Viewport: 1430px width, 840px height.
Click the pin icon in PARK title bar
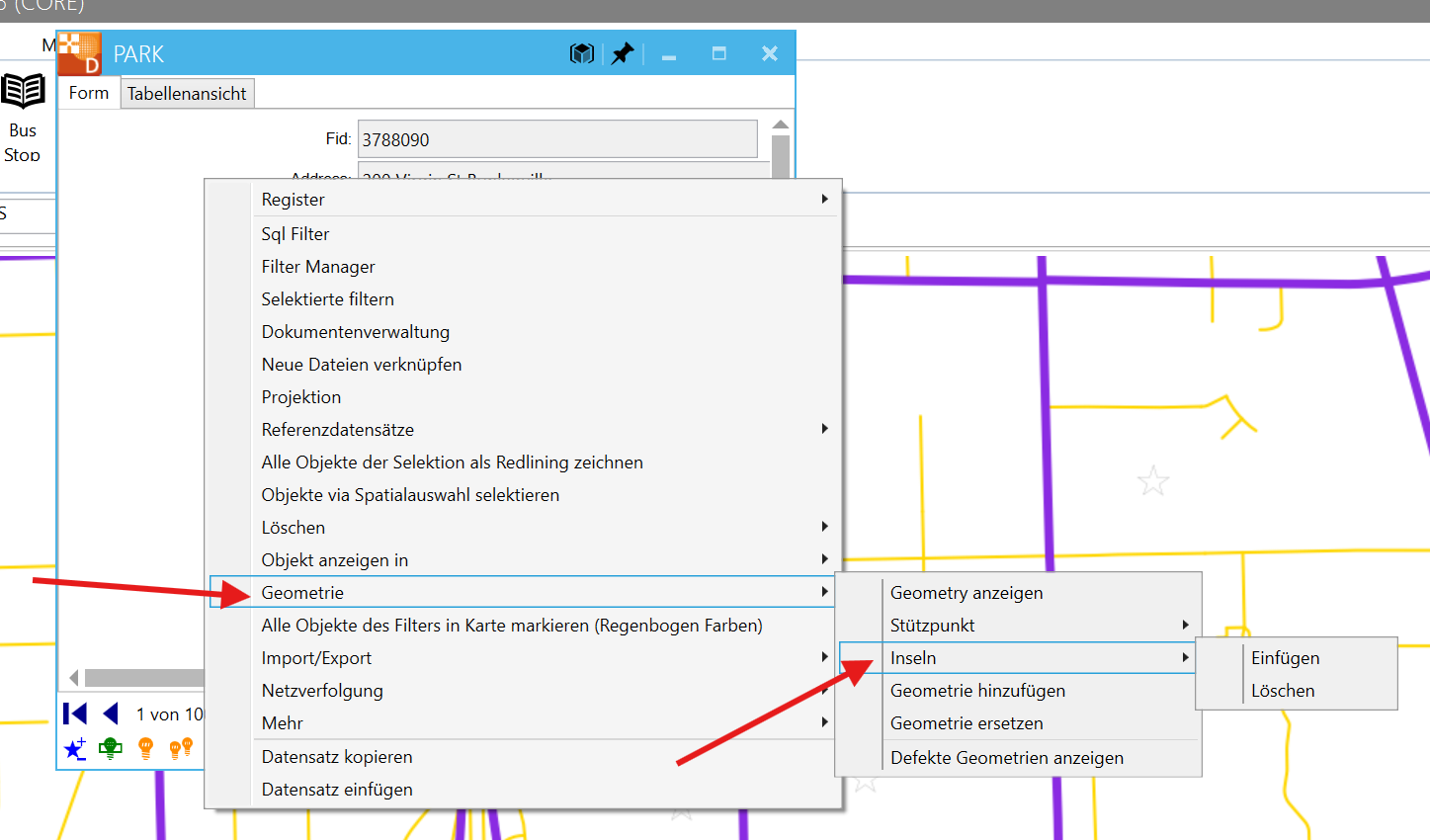pyautogui.click(x=622, y=53)
